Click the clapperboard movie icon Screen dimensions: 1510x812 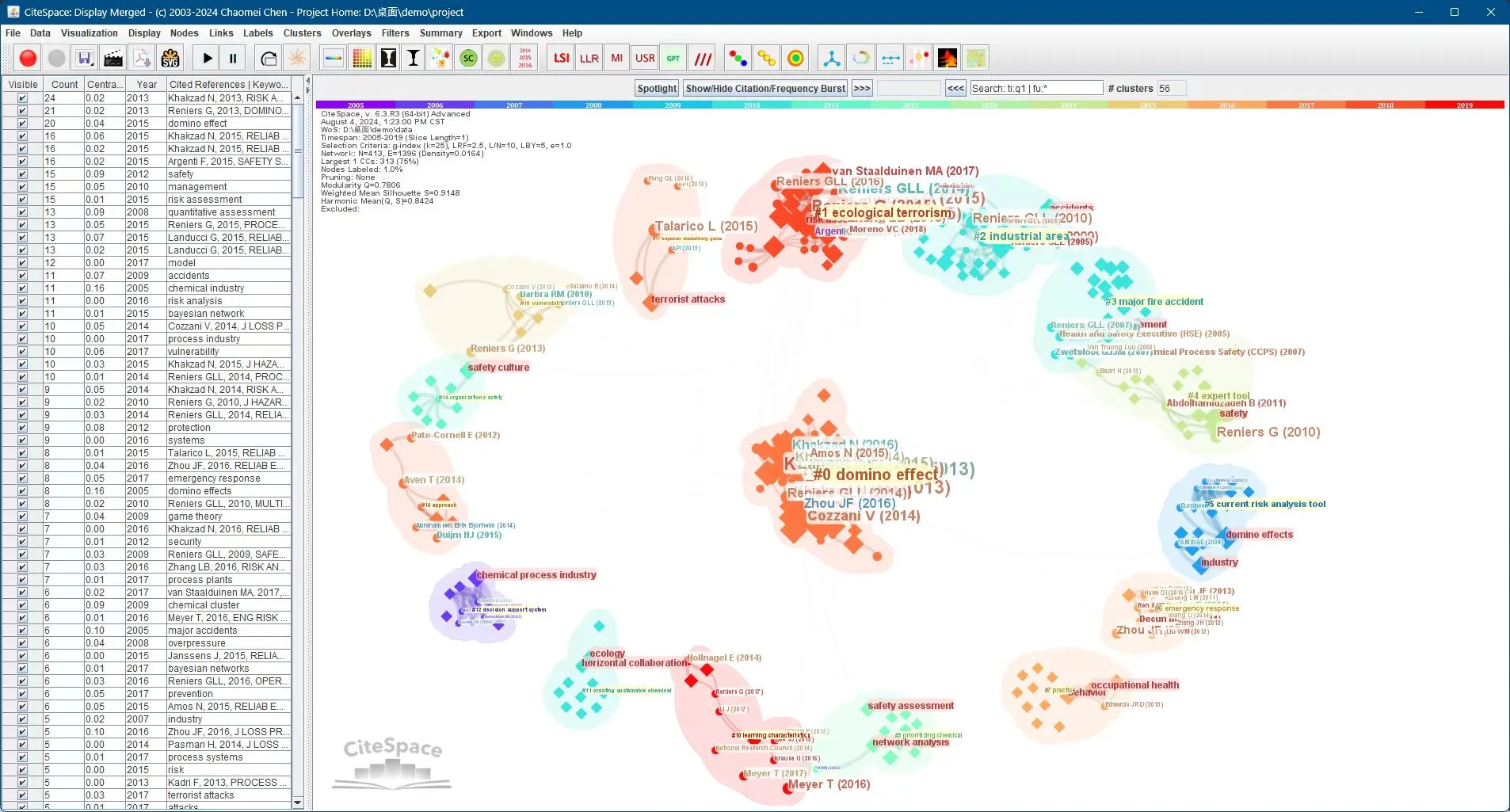(x=113, y=58)
